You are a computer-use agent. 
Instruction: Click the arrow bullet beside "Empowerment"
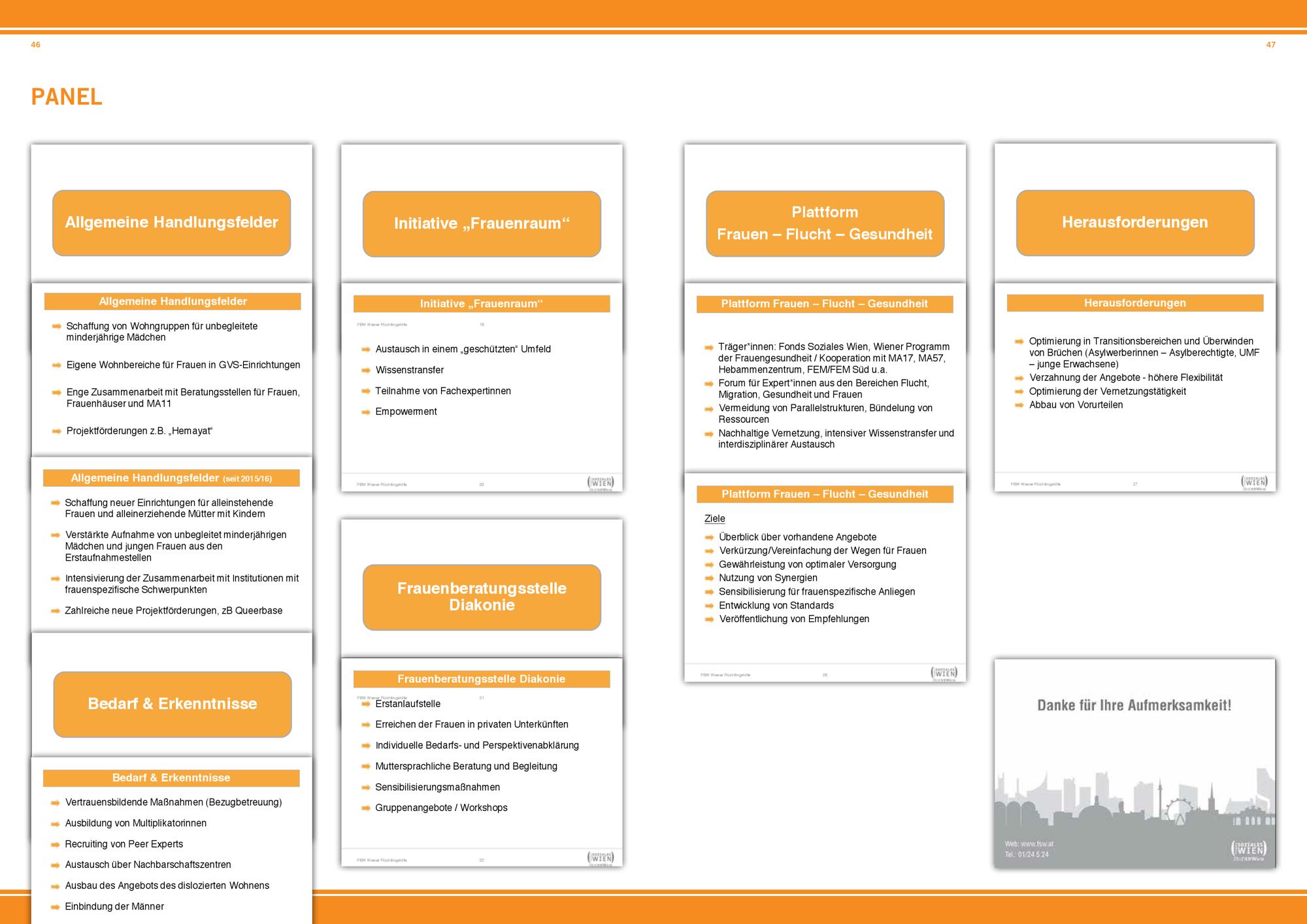366,412
